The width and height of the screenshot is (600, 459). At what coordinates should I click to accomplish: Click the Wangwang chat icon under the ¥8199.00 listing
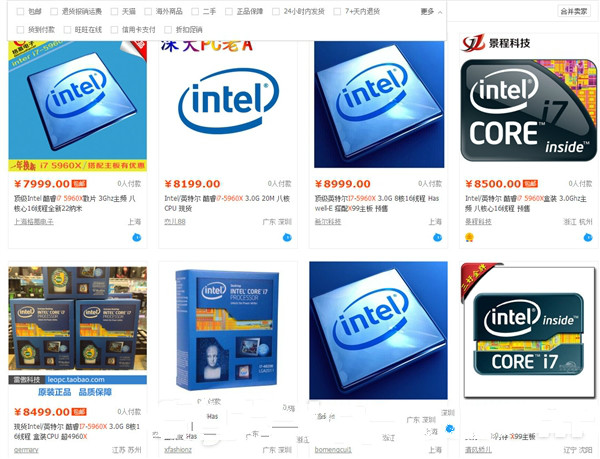point(287,238)
